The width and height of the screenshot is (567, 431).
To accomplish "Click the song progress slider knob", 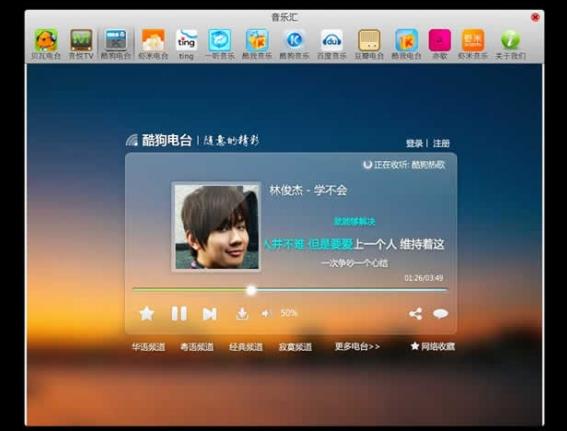I will point(251,290).
